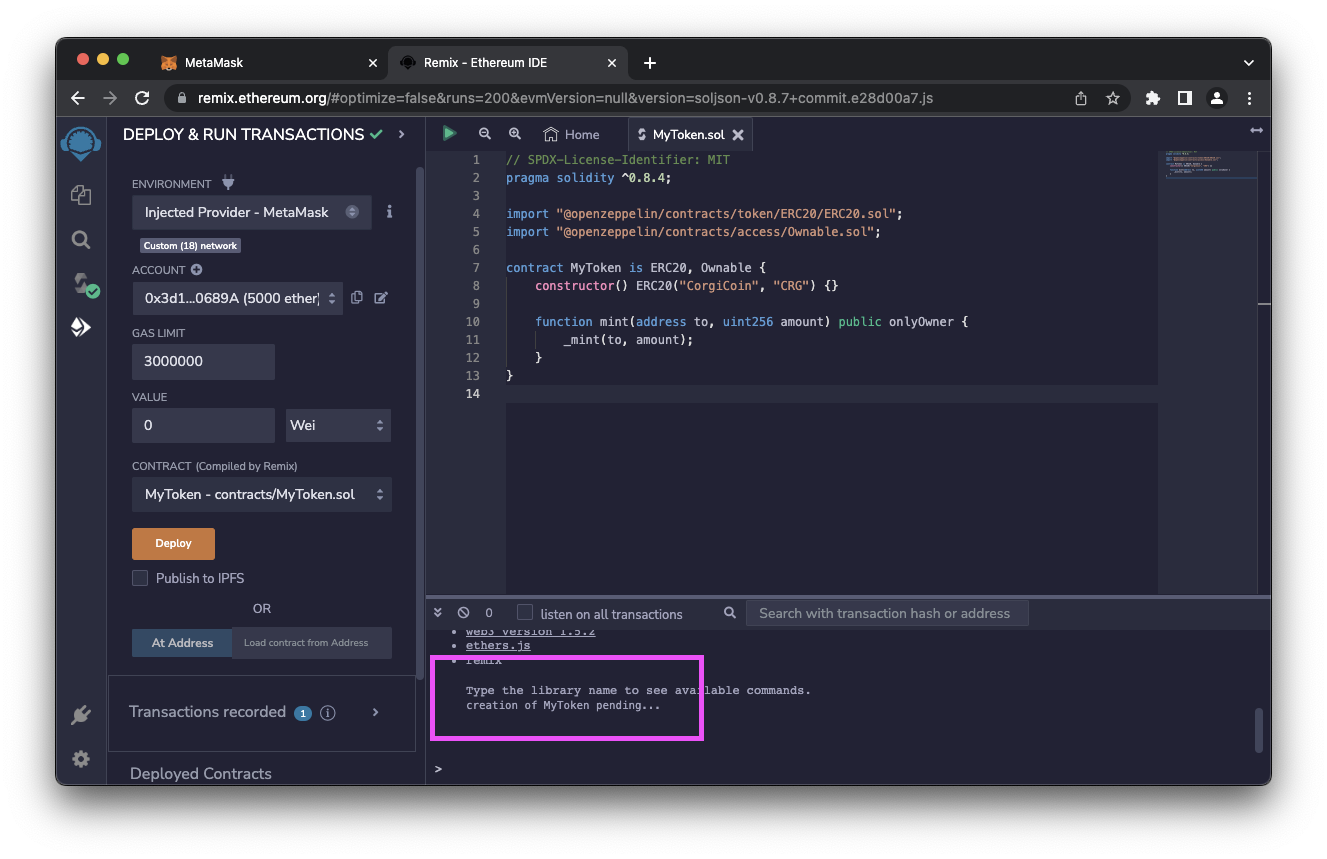
Task: Click pending transactions counter 0
Action: tap(489, 613)
